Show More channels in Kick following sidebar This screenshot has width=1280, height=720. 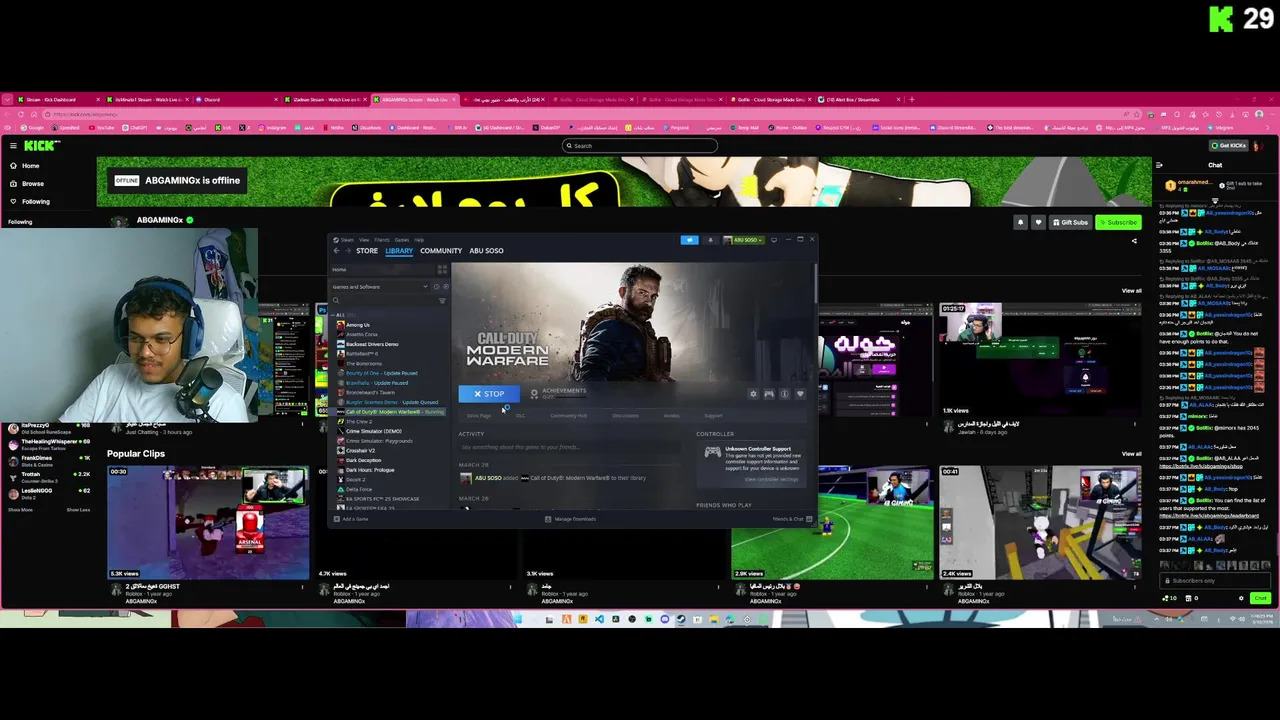point(20,510)
